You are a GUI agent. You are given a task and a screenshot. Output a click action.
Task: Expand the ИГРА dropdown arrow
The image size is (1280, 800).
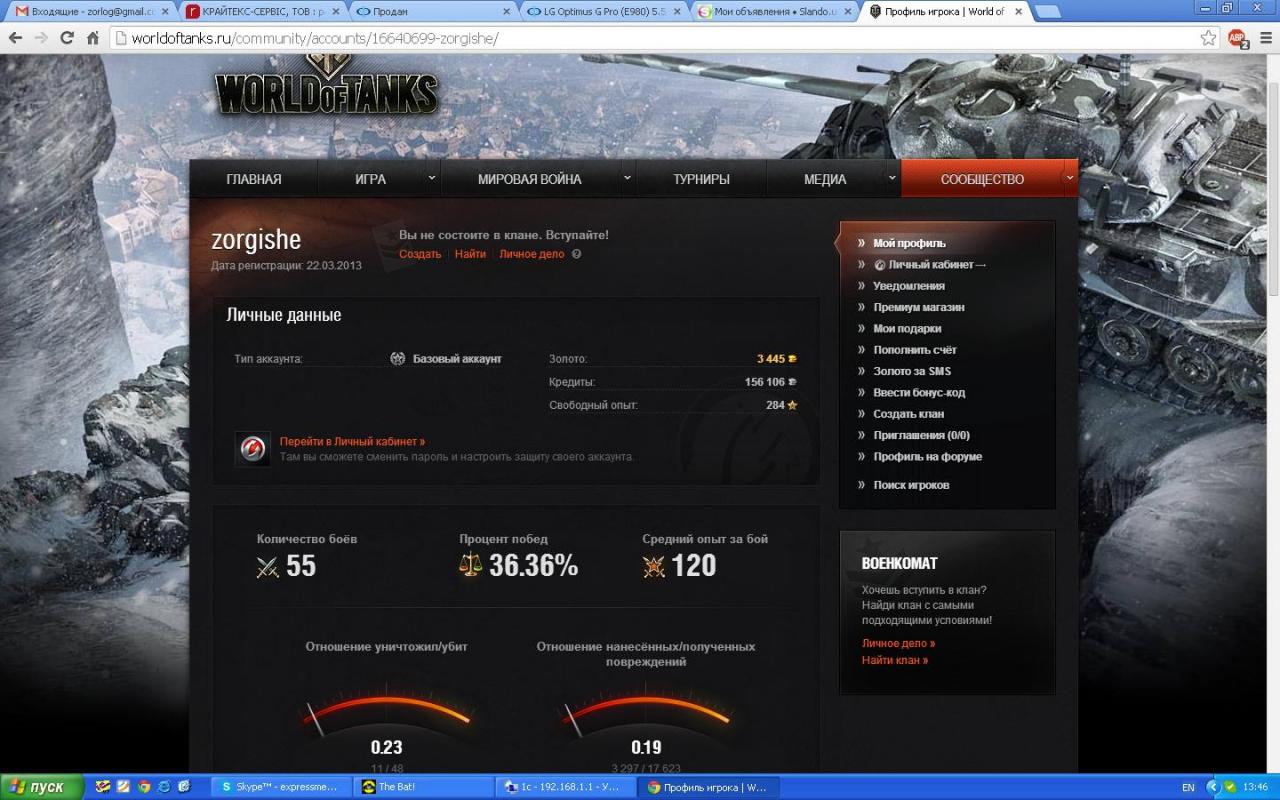click(x=432, y=178)
